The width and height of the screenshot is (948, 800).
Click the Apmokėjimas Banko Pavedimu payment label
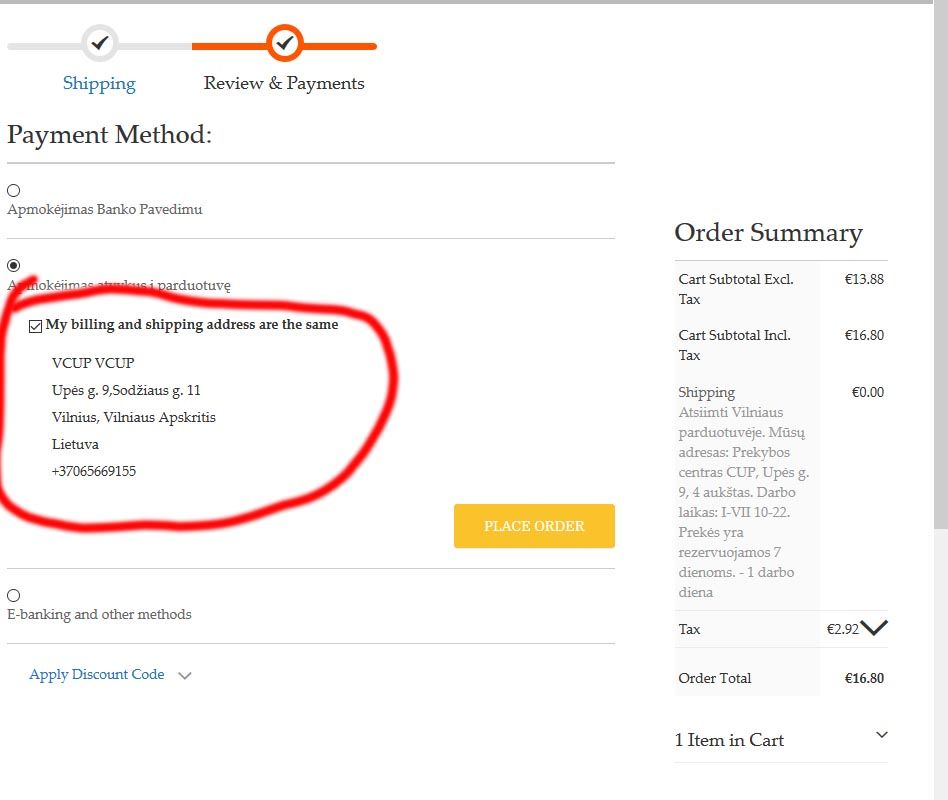click(105, 210)
